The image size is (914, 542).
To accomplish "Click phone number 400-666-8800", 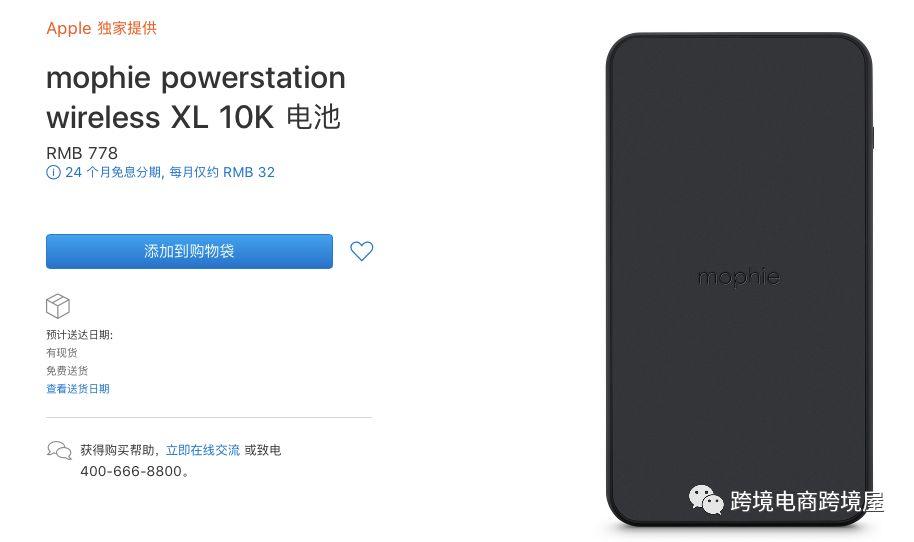I will click(131, 471).
